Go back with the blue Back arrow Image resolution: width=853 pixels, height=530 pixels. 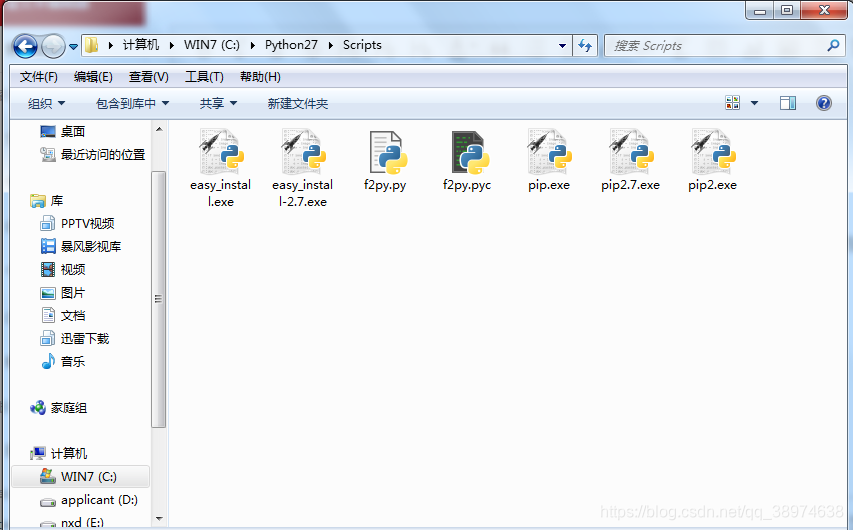click(x=25, y=46)
